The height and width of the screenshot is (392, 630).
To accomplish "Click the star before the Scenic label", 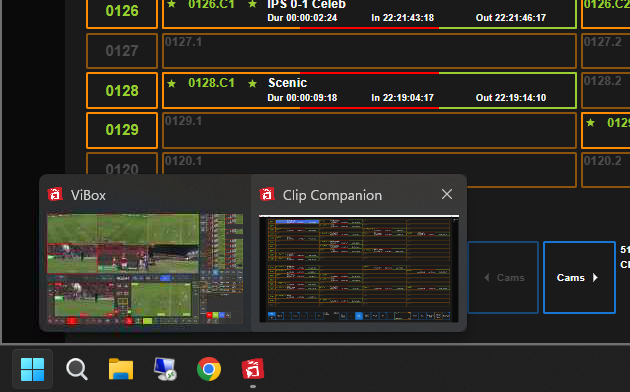I will [253, 84].
